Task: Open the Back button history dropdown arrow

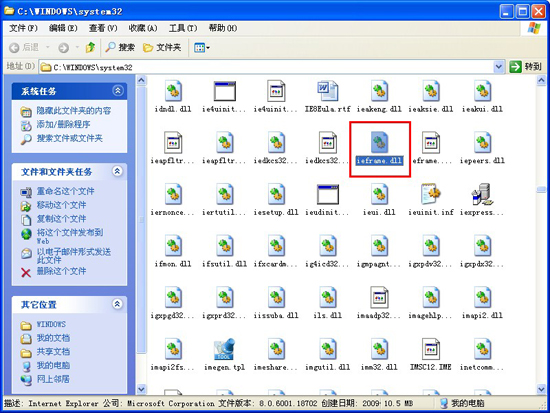Action: [47, 47]
